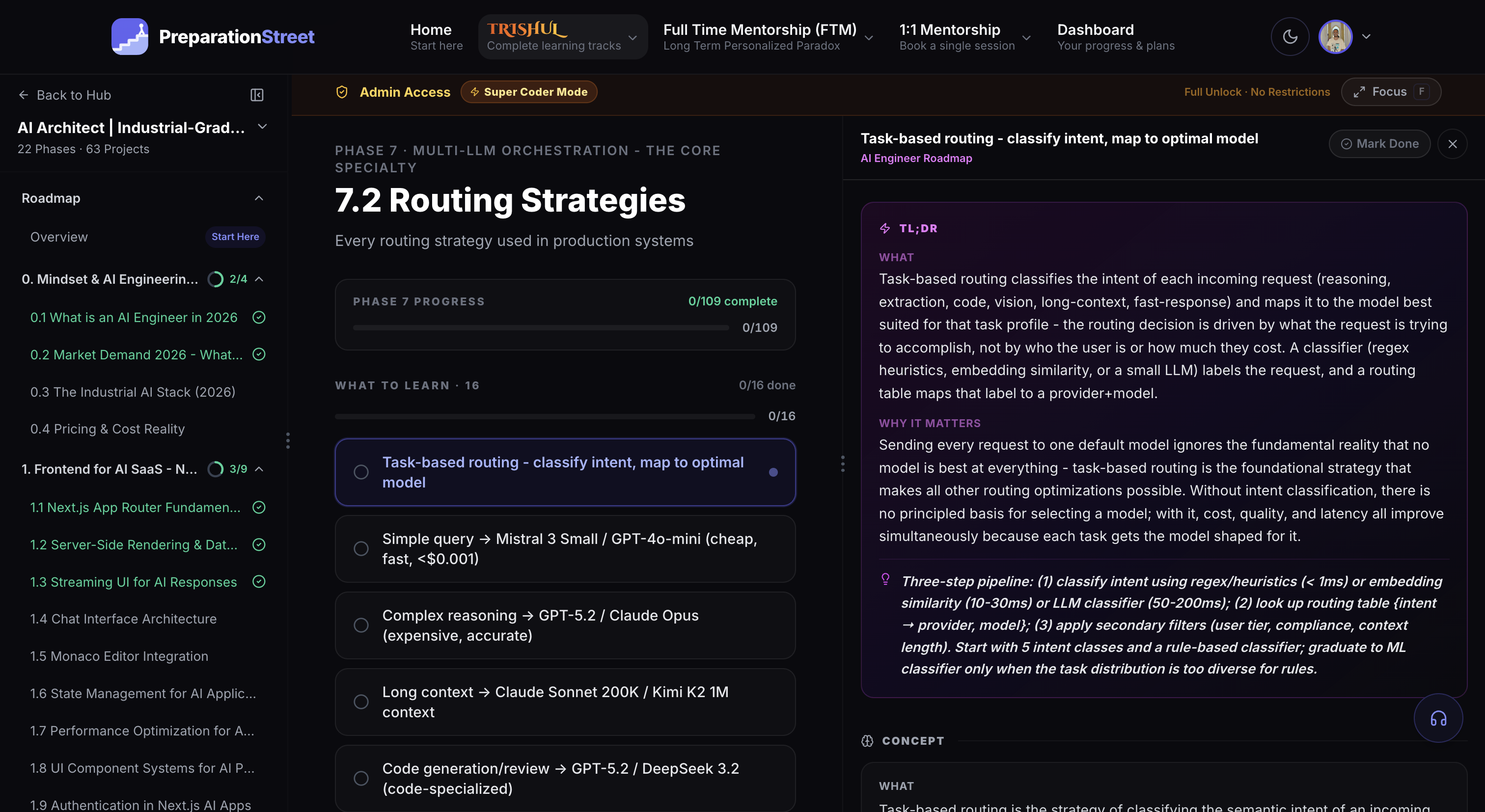Click the Focus mode button
The image size is (1485, 812).
(x=1391, y=92)
